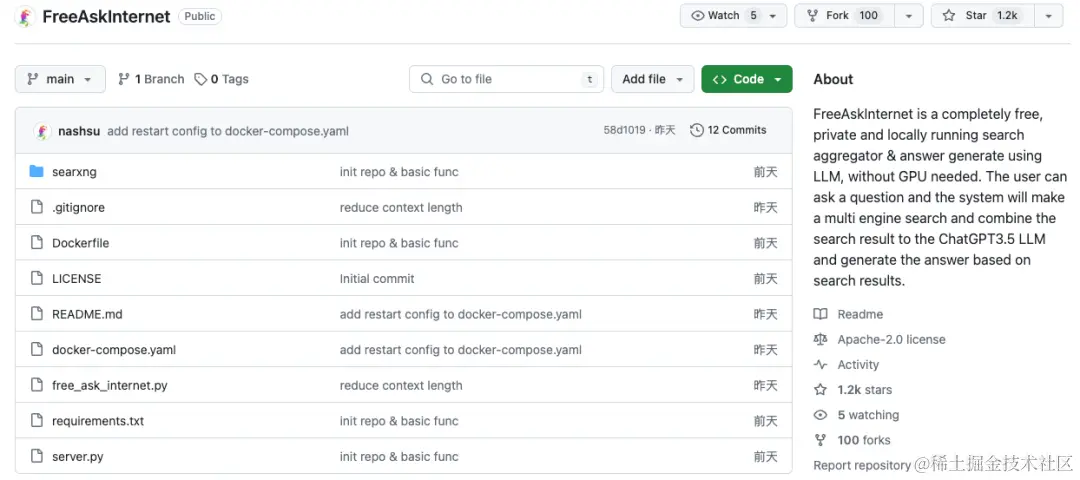Open the main branch selector dropdown
The height and width of the screenshot is (480, 1080).
pyautogui.click(x=60, y=79)
